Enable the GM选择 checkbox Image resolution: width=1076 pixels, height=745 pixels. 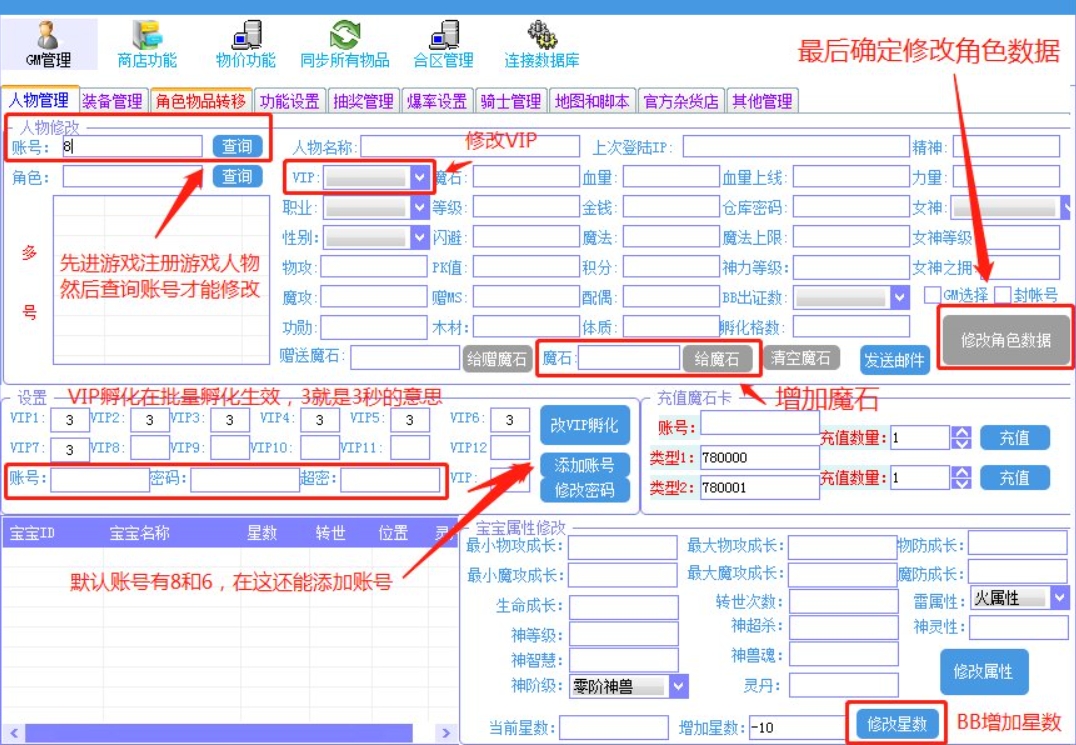[932, 295]
